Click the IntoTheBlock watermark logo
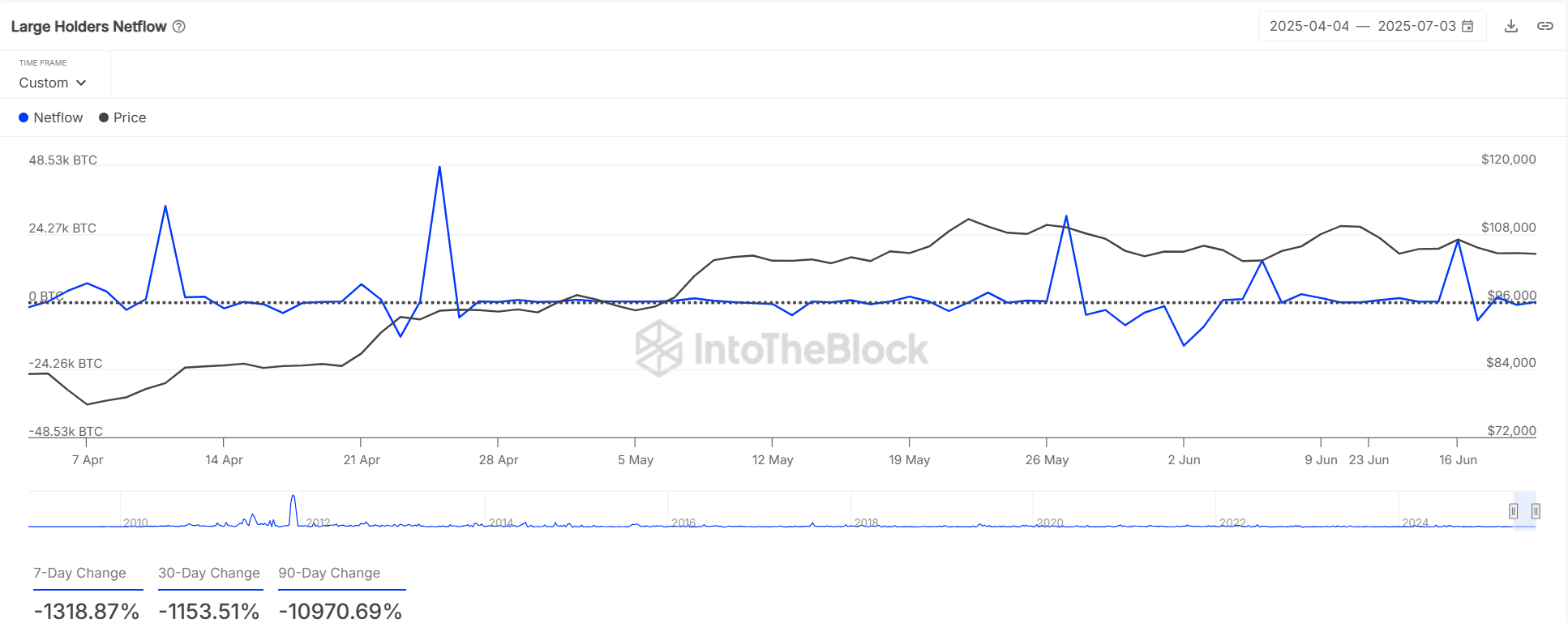1568x623 pixels. (x=658, y=348)
